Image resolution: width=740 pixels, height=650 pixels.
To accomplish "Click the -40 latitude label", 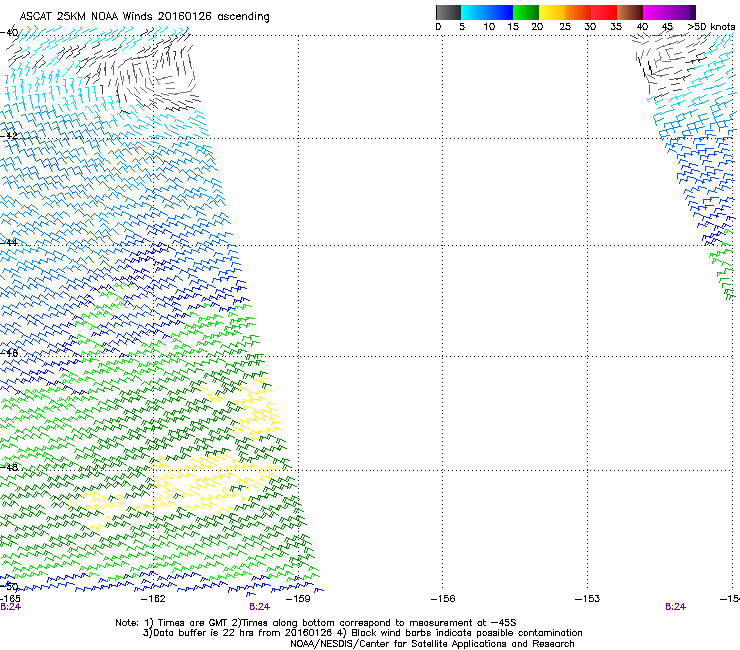I will pyautogui.click(x=9, y=33).
